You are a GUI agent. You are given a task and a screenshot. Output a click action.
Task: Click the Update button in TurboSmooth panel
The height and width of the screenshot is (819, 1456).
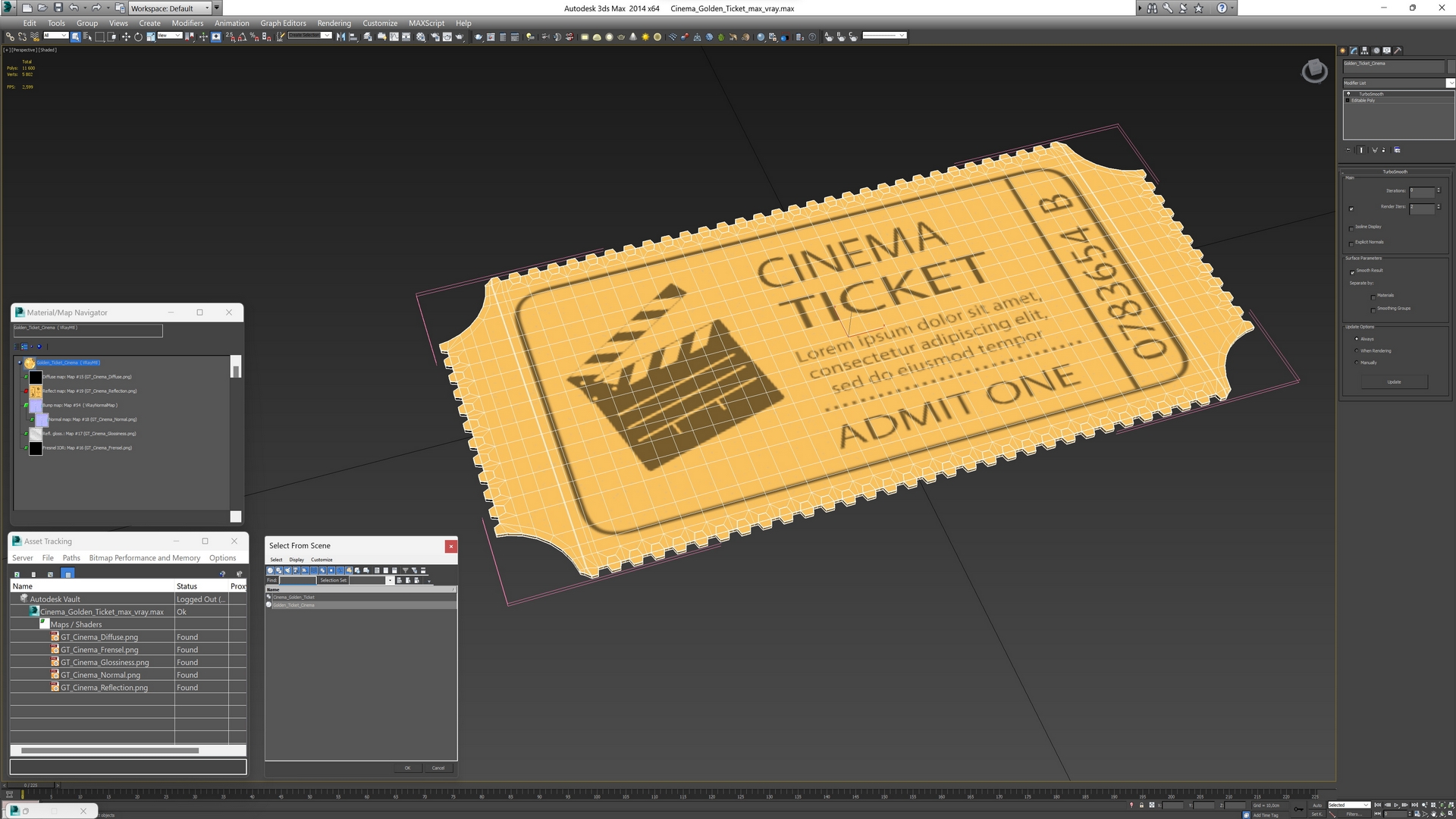[x=1394, y=382]
